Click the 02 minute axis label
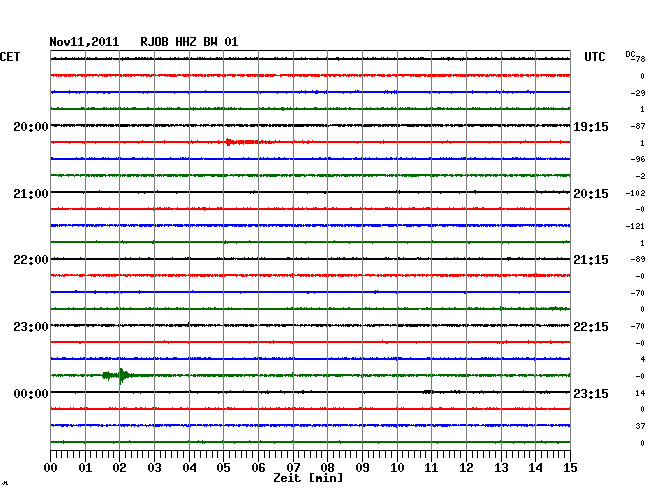Screen dimensions: 650x494 point(119,467)
